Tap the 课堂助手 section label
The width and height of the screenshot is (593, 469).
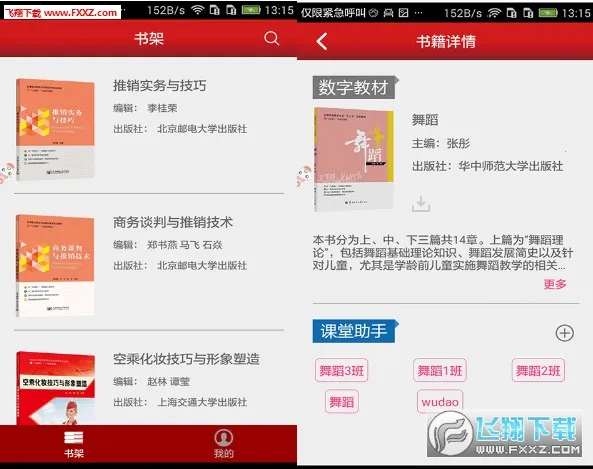tap(354, 331)
